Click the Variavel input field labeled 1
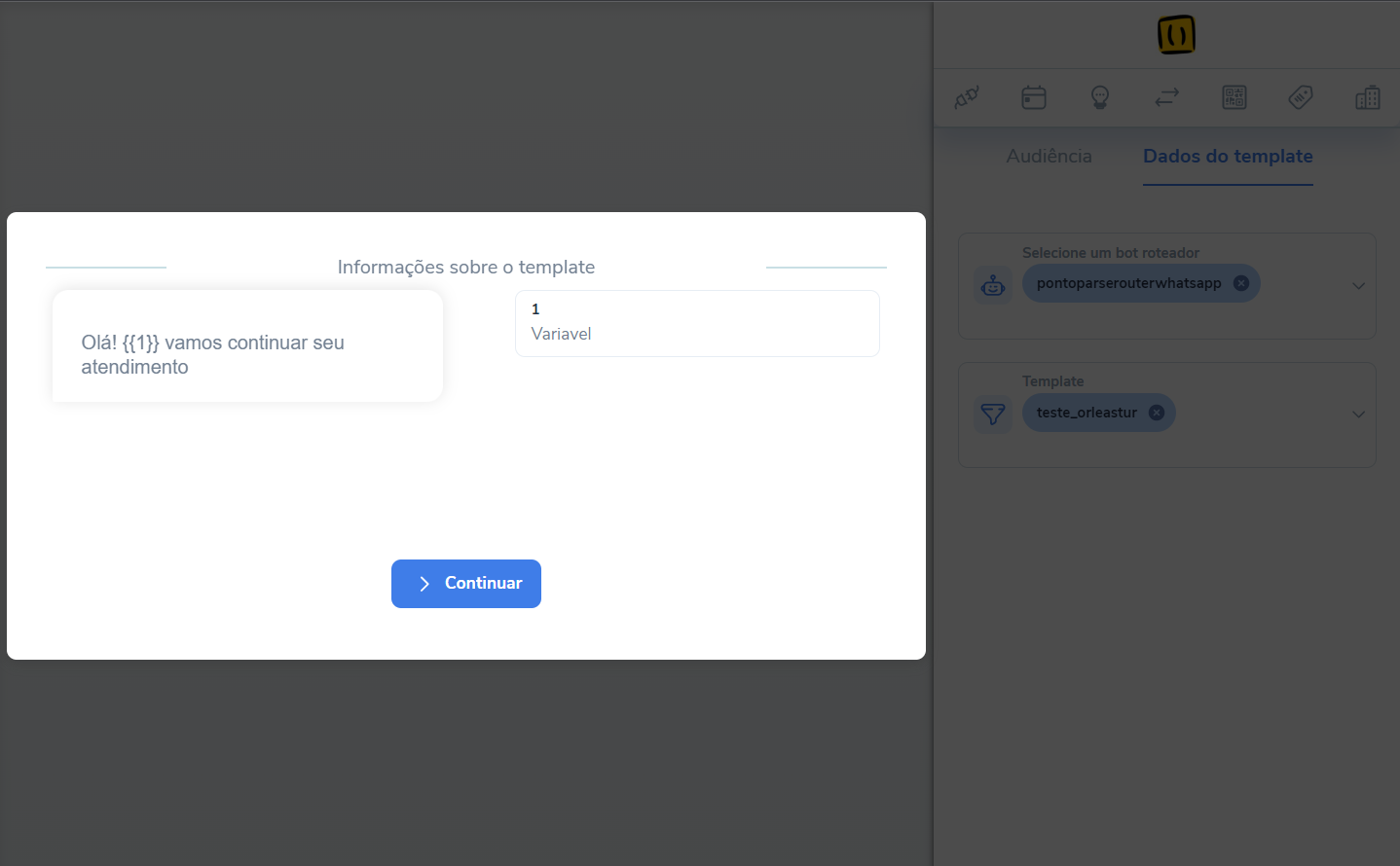Screen dimensions: 1400x866 697,323
